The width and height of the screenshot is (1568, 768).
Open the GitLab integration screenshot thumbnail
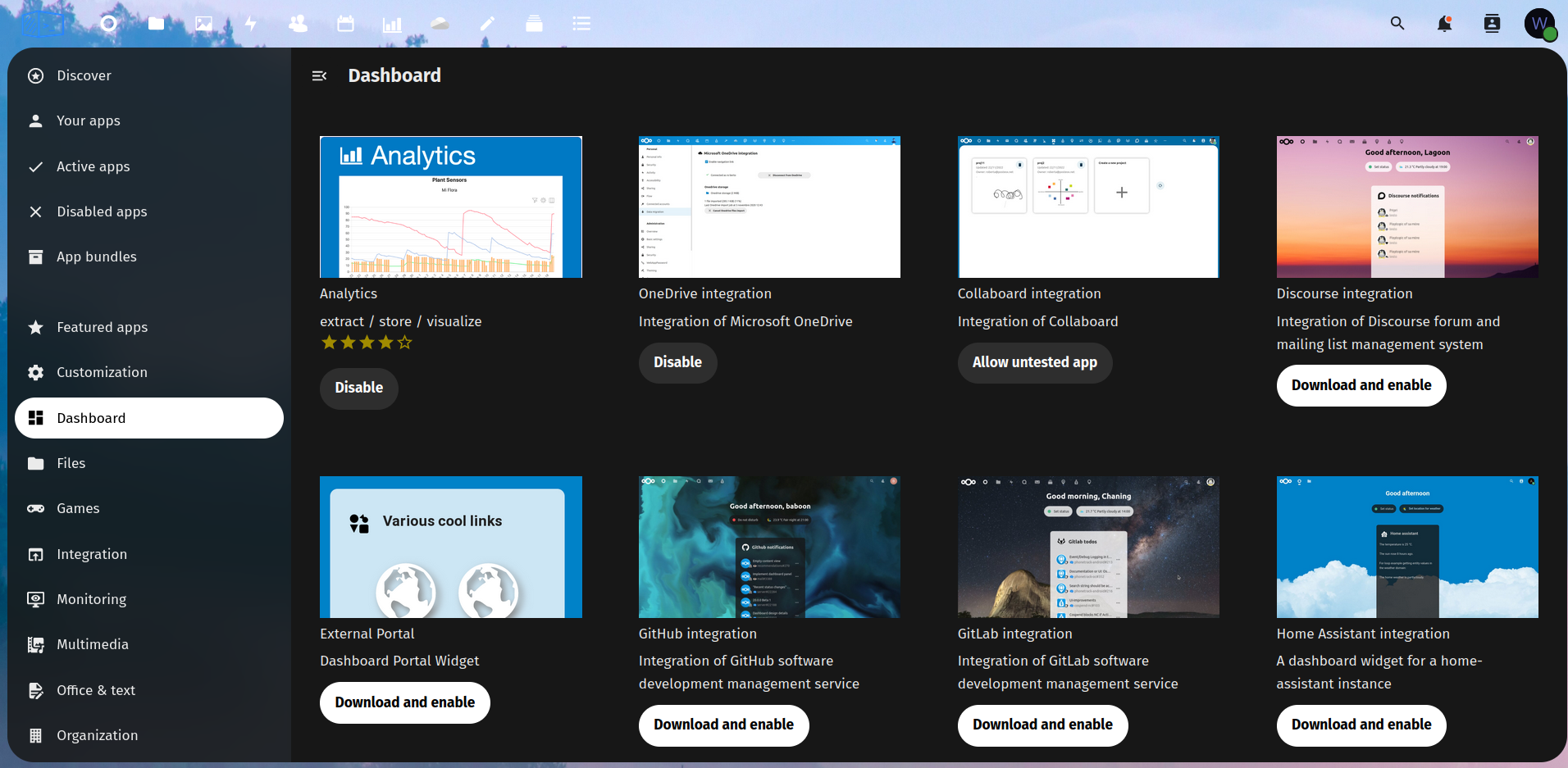tap(1088, 547)
